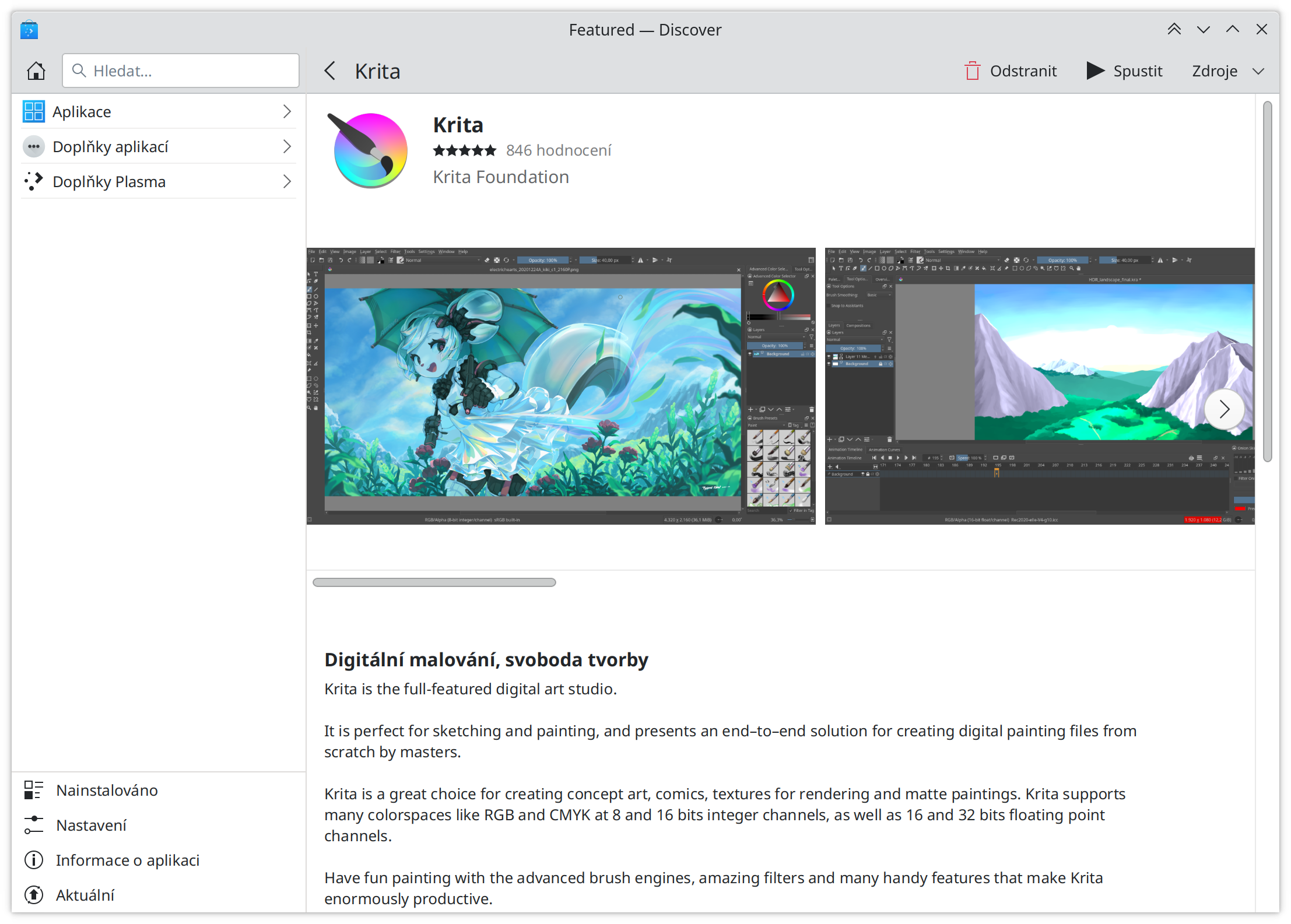Click the Nainstalováno list icon
1291x924 pixels.
click(x=34, y=791)
